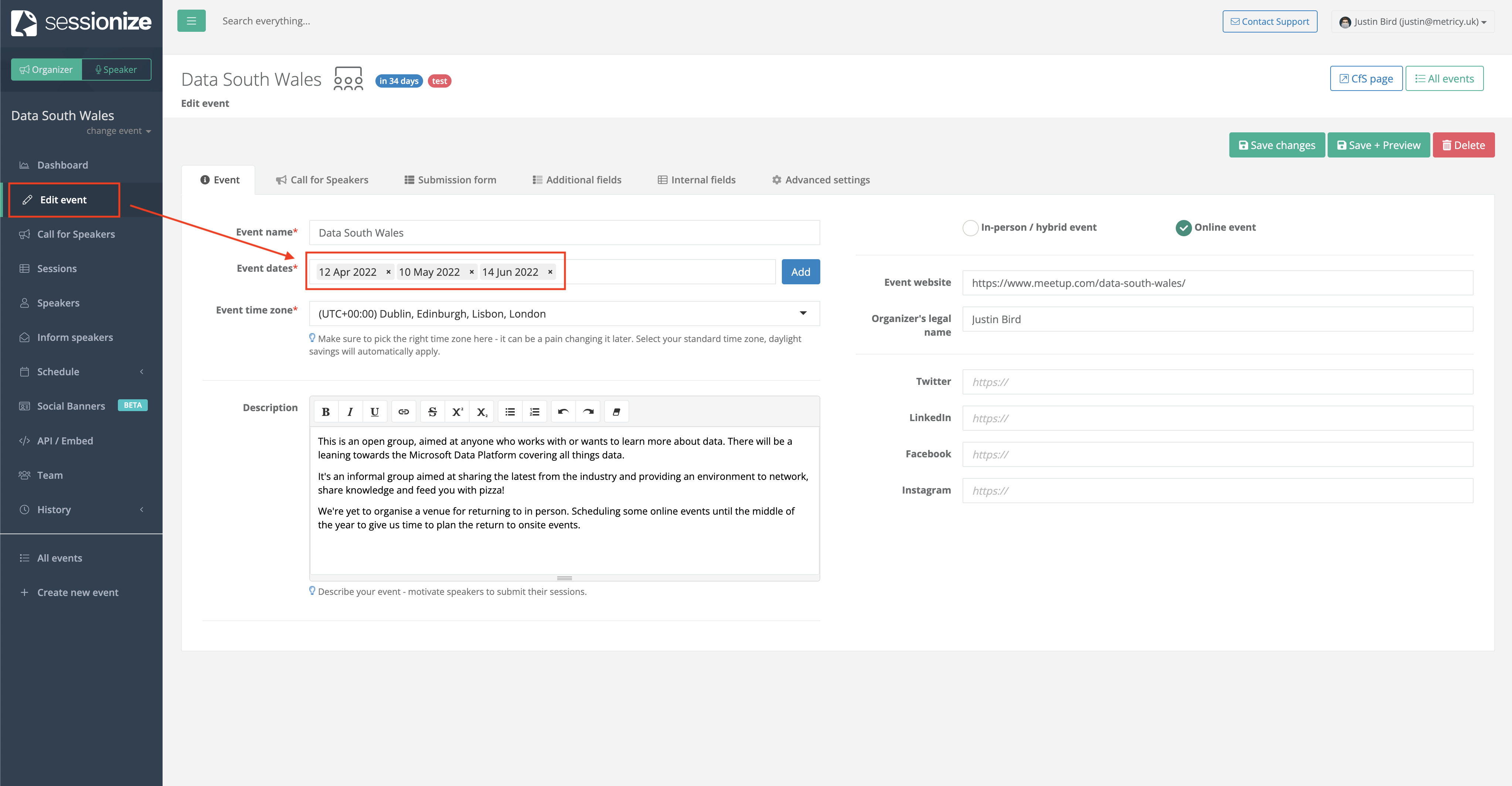The height and width of the screenshot is (786, 1512).
Task: Remove the 10 May 2022 date
Action: (471, 272)
